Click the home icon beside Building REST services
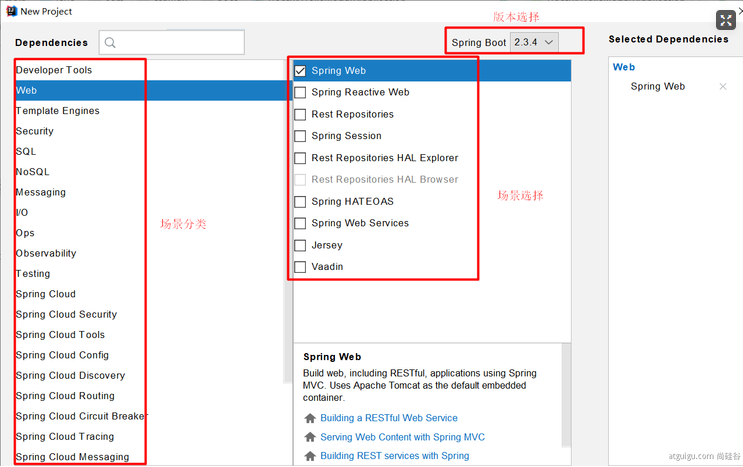 (309, 456)
